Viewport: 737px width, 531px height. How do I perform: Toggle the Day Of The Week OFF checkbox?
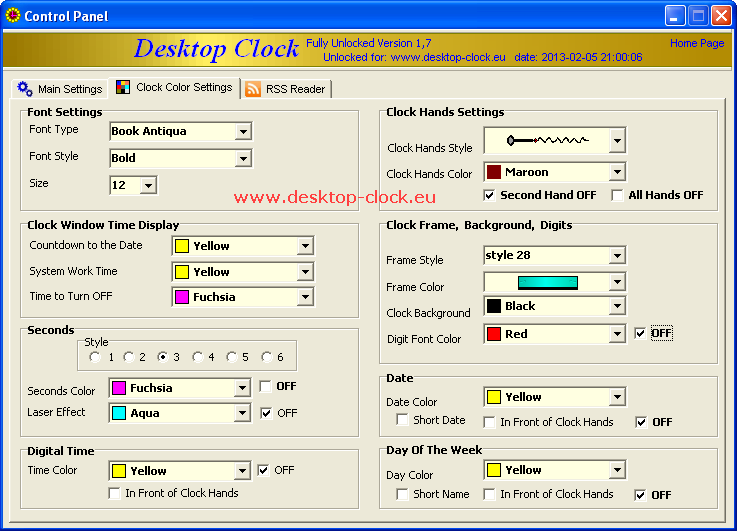(640, 495)
